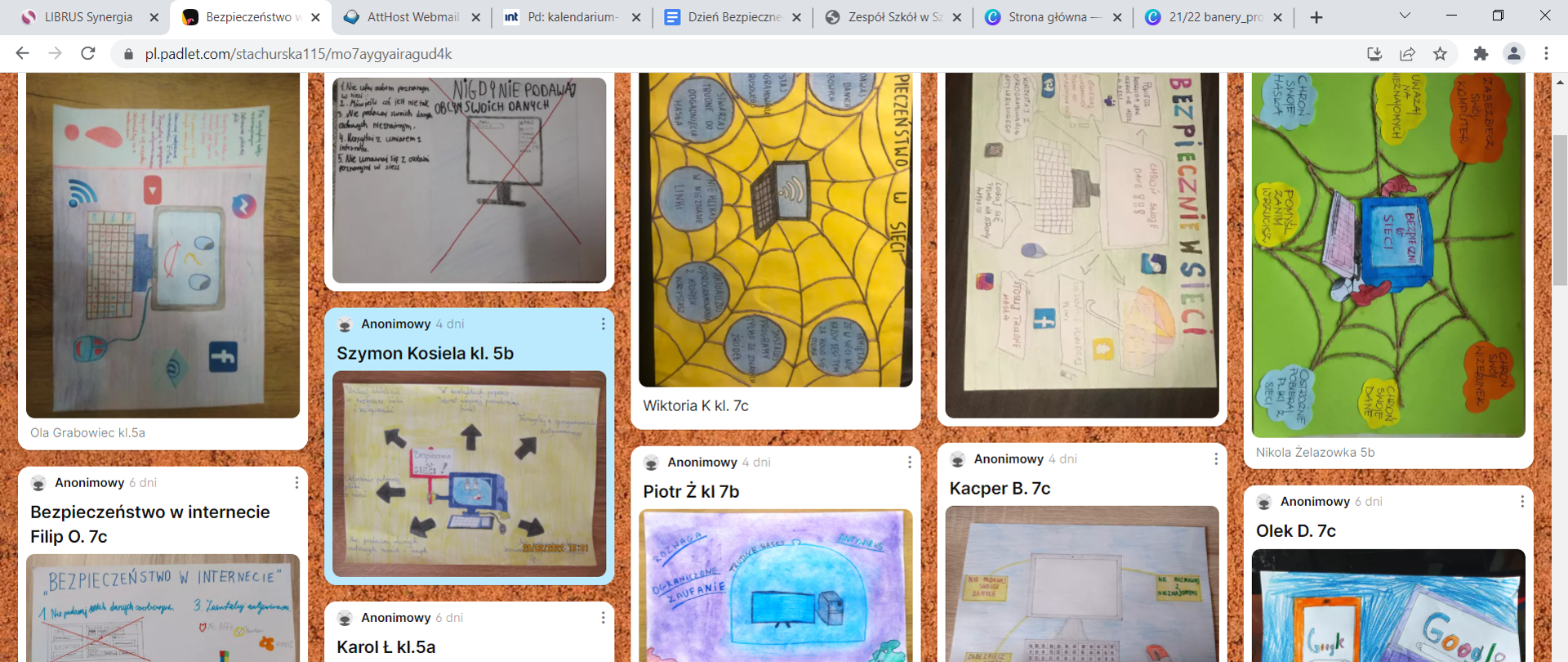This screenshot has height=662, width=1568.
Task: Open Wiktoria K kl. 7c spiderweb poster
Action: point(775,230)
